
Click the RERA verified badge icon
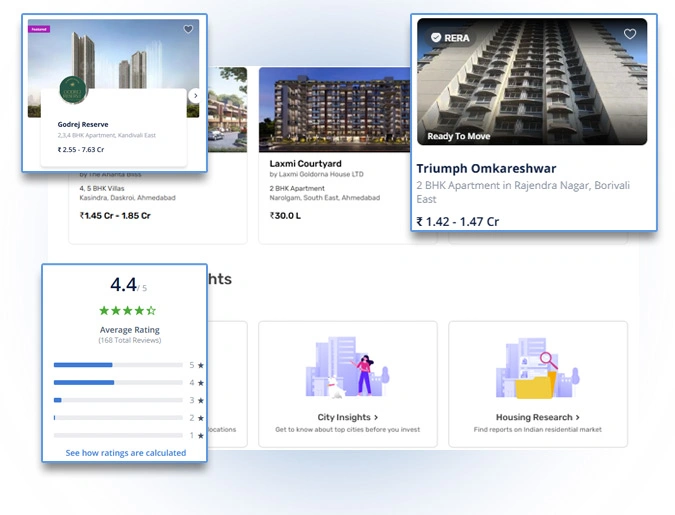click(436, 37)
